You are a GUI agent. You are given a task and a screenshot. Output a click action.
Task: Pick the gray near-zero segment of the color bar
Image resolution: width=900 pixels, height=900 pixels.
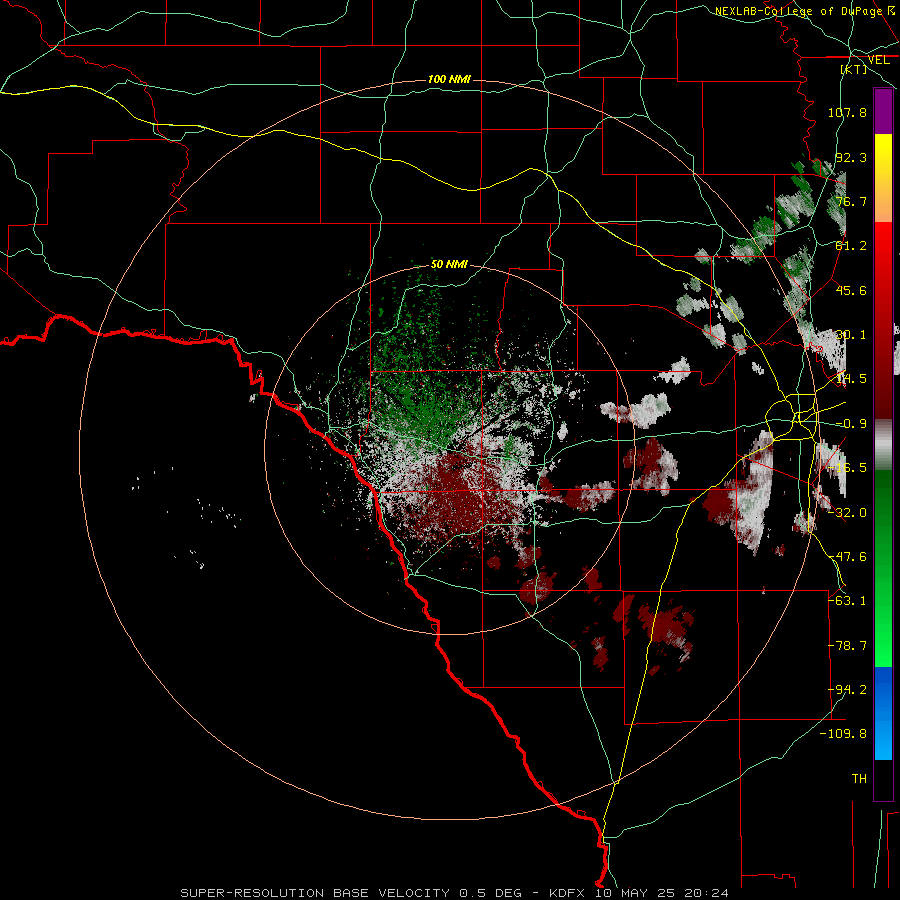[x=883, y=445]
